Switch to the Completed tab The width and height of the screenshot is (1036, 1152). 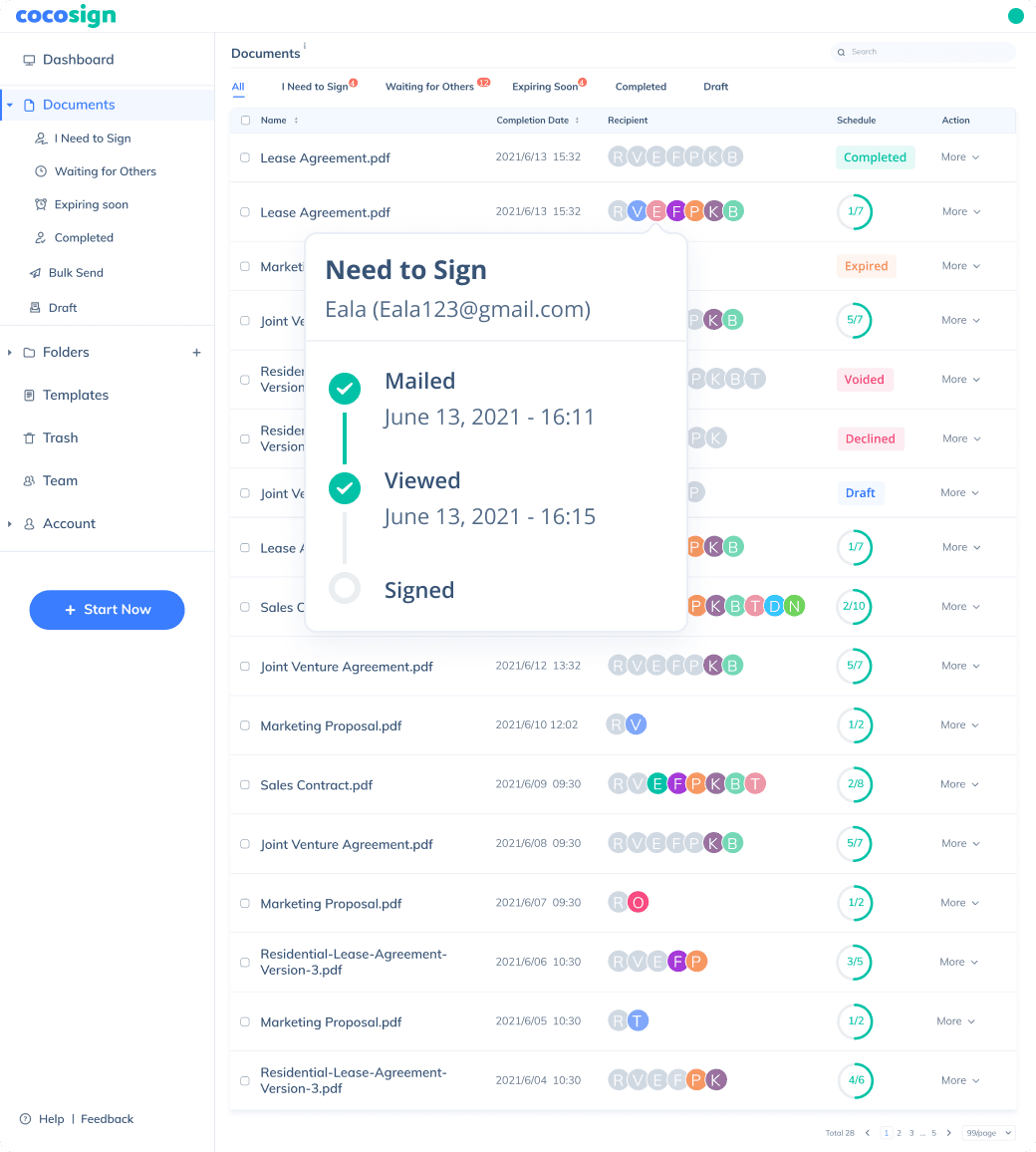(641, 87)
